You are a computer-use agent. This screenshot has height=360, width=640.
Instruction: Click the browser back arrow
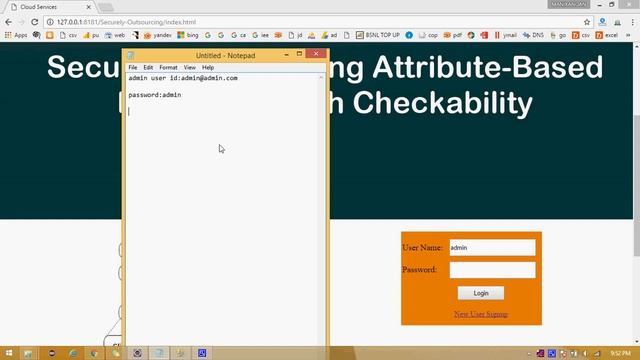tap(9, 22)
